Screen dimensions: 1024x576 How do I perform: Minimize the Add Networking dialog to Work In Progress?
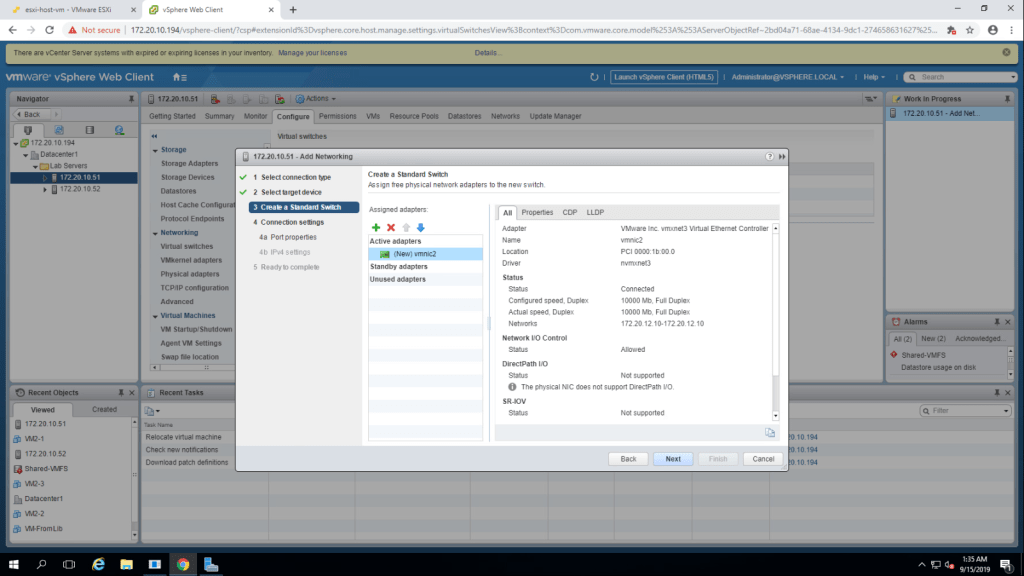pos(781,157)
